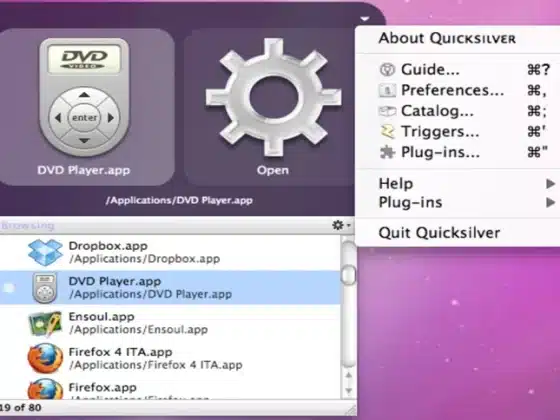The height and width of the screenshot is (420, 560).
Task: Select the Firefox 4 ITA.app icon
Action: pyautogui.click(x=45, y=358)
